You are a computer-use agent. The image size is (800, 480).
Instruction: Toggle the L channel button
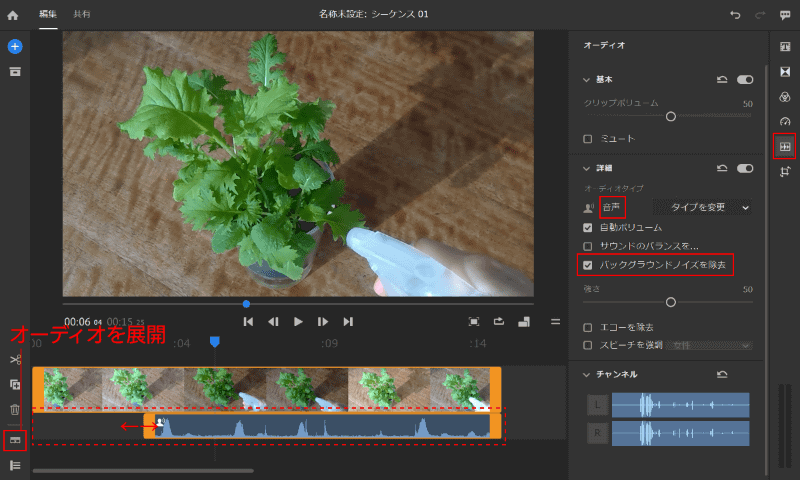click(x=597, y=405)
